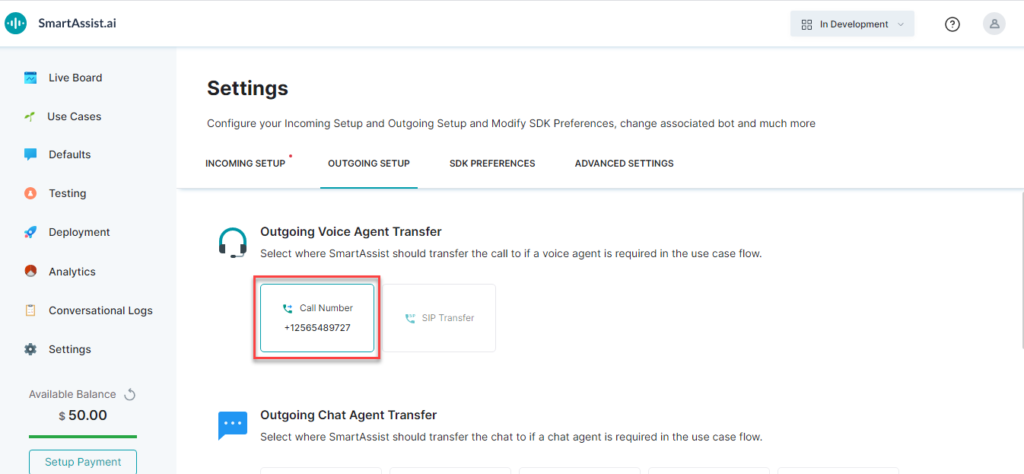The height and width of the screenshot is (474, 1024).
Task: Click the Setup Payment button
Action: coord(83,462)
